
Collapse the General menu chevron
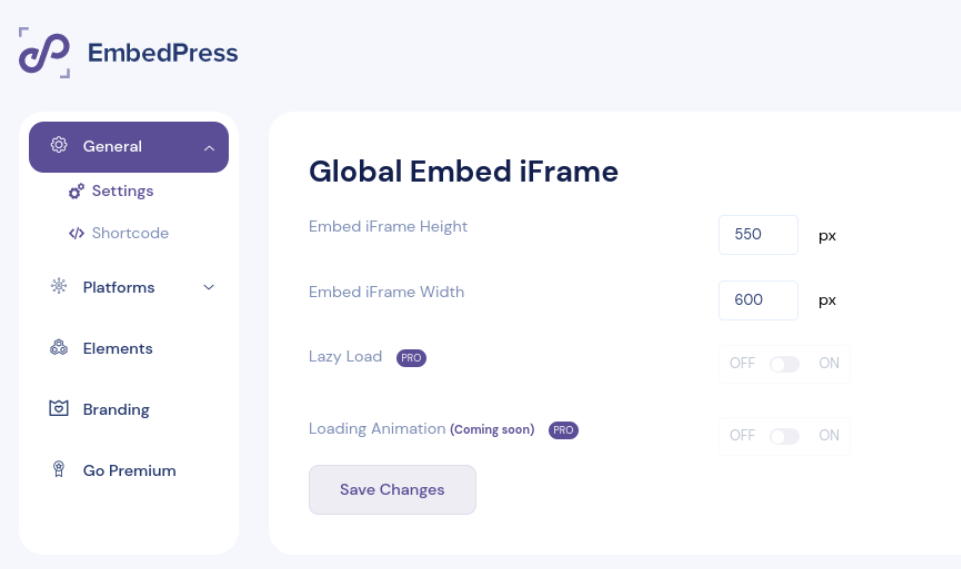[209, 148]
